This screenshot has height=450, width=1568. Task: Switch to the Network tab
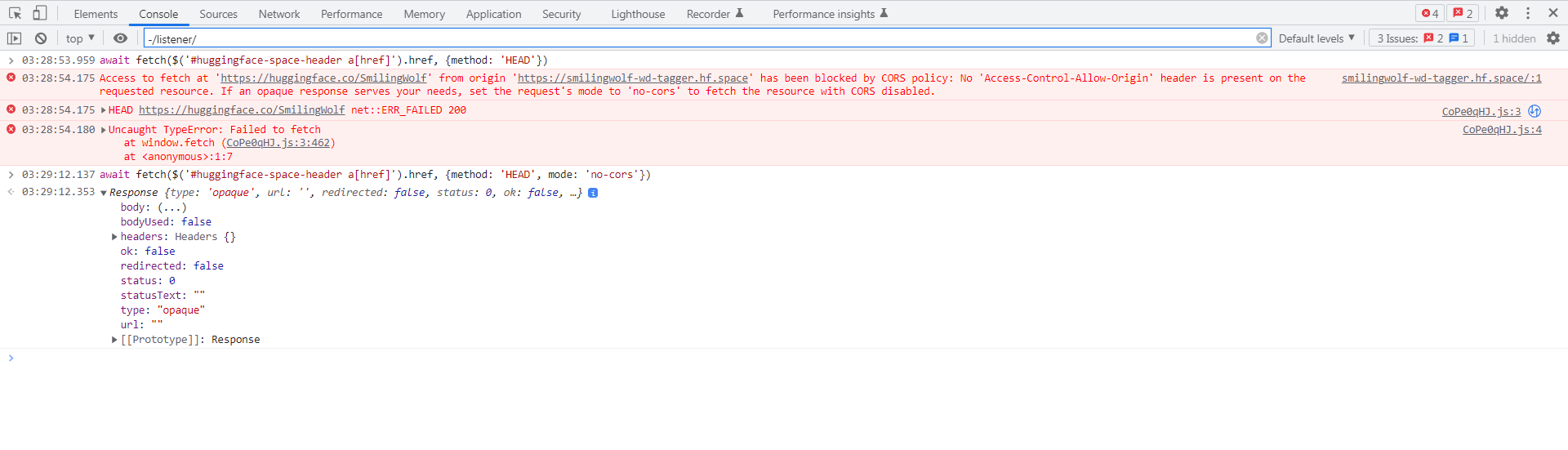pos(278,14)
